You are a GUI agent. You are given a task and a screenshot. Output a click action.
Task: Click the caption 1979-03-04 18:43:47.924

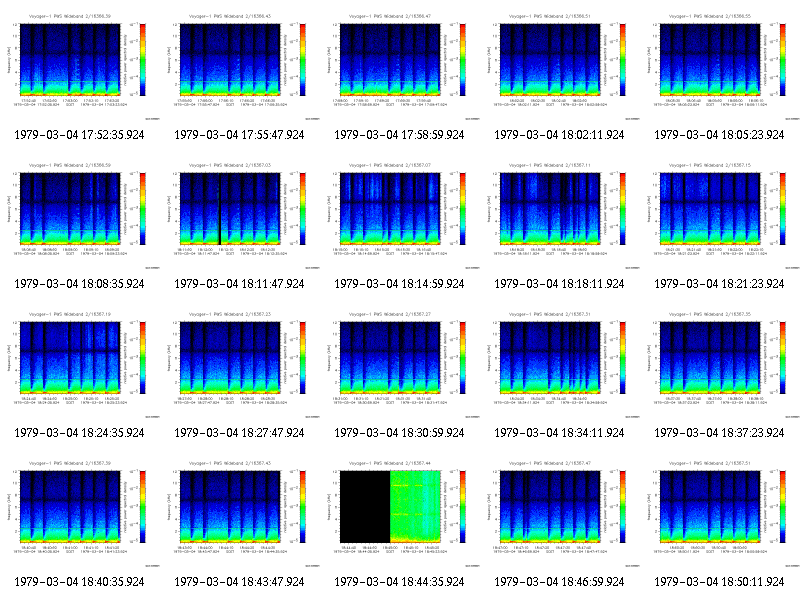[x=239, y=582]
